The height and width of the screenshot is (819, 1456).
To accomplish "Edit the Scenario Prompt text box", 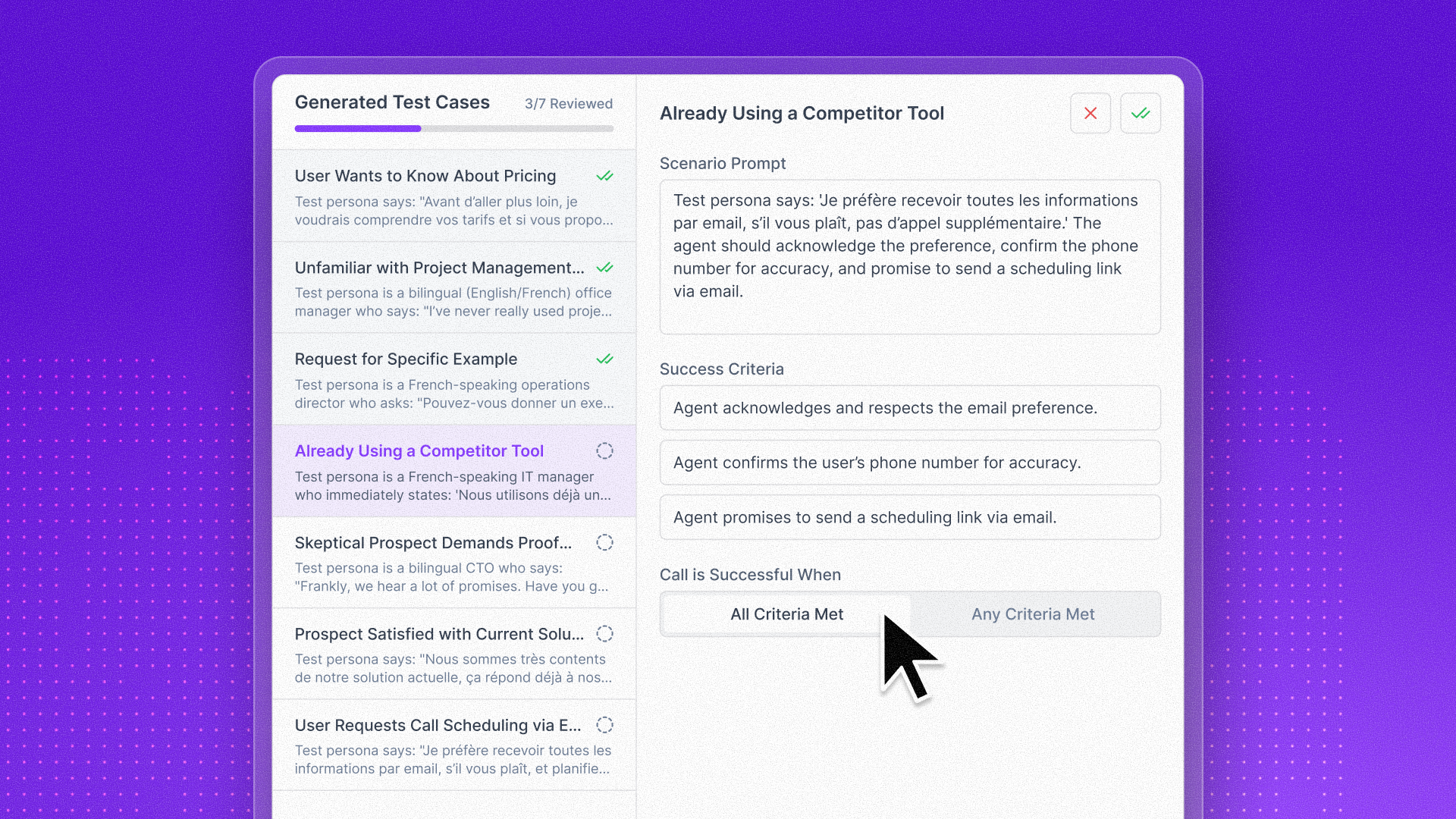I will pos(909,256).
